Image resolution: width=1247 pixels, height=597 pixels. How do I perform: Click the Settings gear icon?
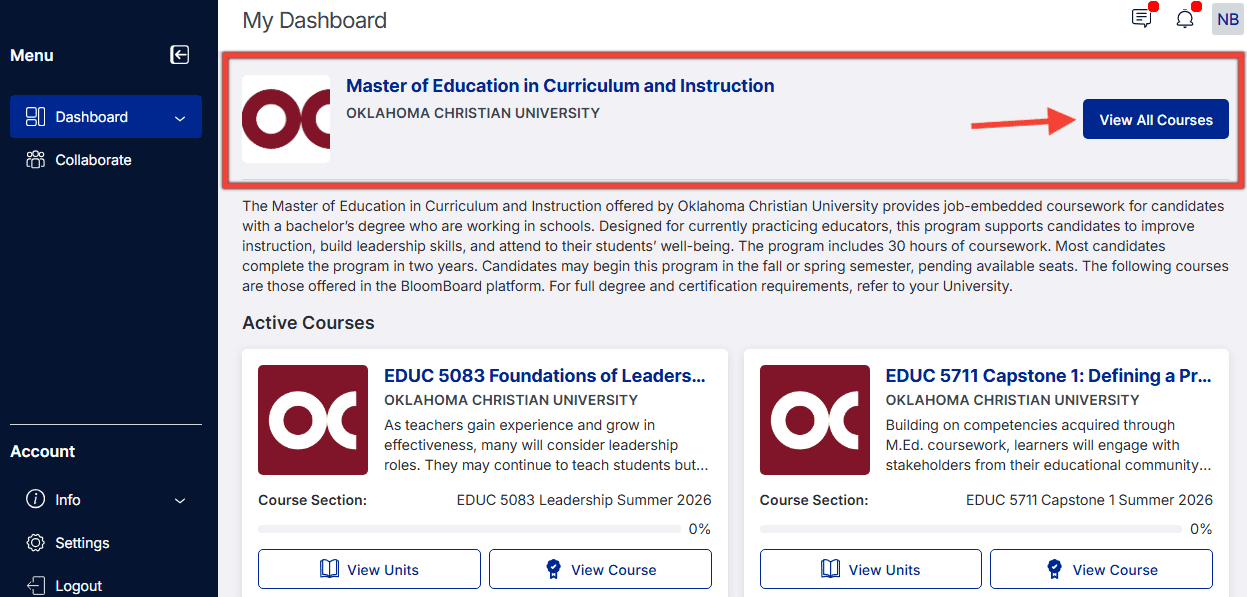click(36, 543)
